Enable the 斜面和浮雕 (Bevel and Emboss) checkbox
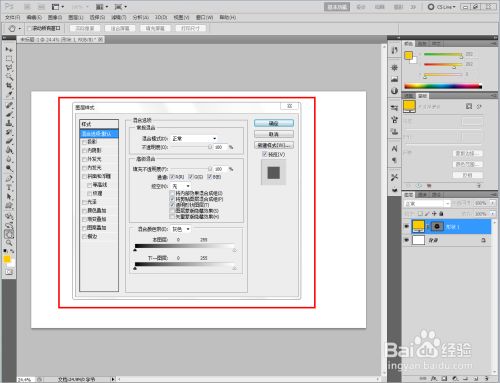Screen dimensions: 500x383 click(x=84, y=176)
